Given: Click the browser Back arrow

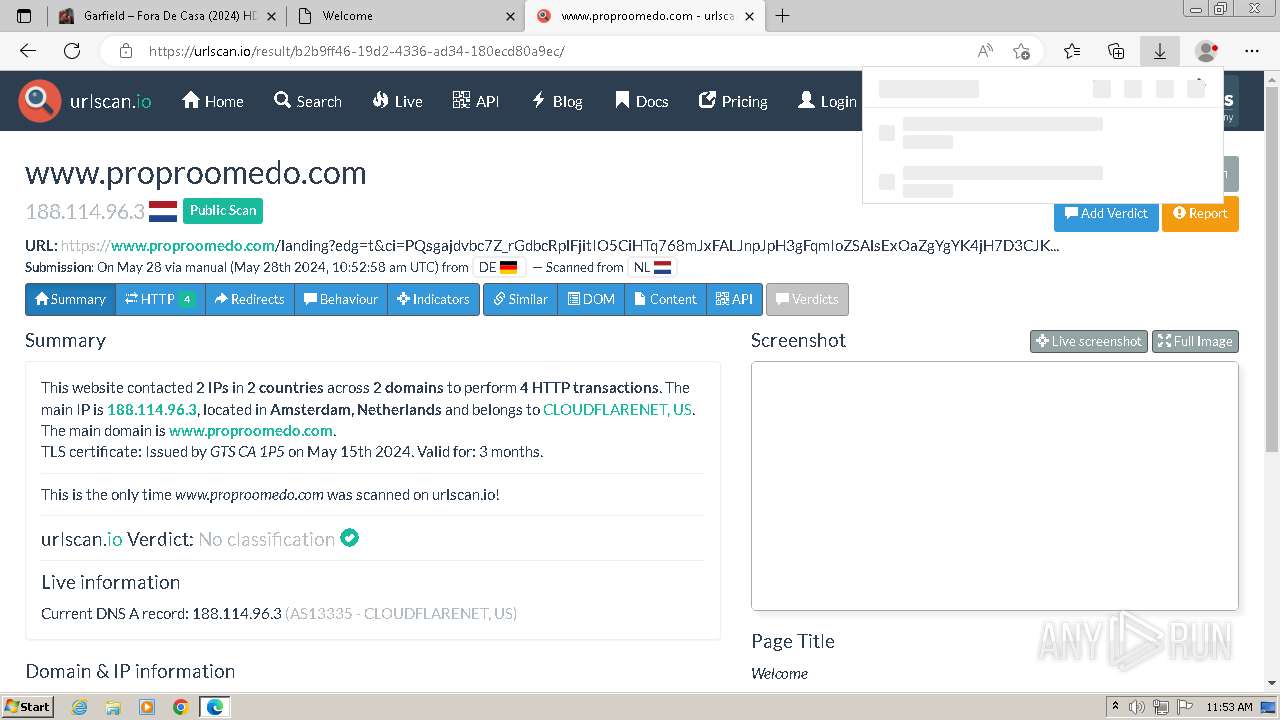Looking at the screenshot, I should (x=28, y=51).
